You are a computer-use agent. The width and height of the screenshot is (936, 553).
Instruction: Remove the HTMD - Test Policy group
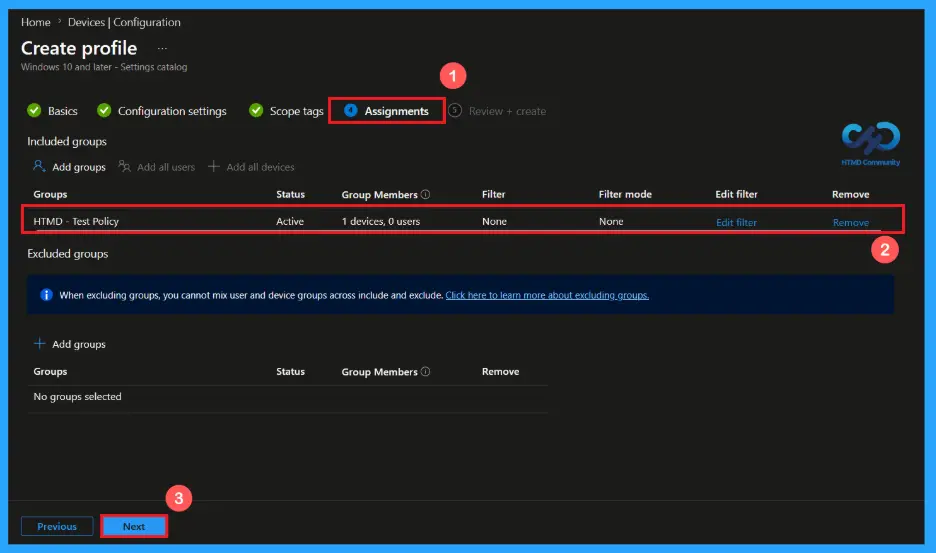click(x=851, y=222)
